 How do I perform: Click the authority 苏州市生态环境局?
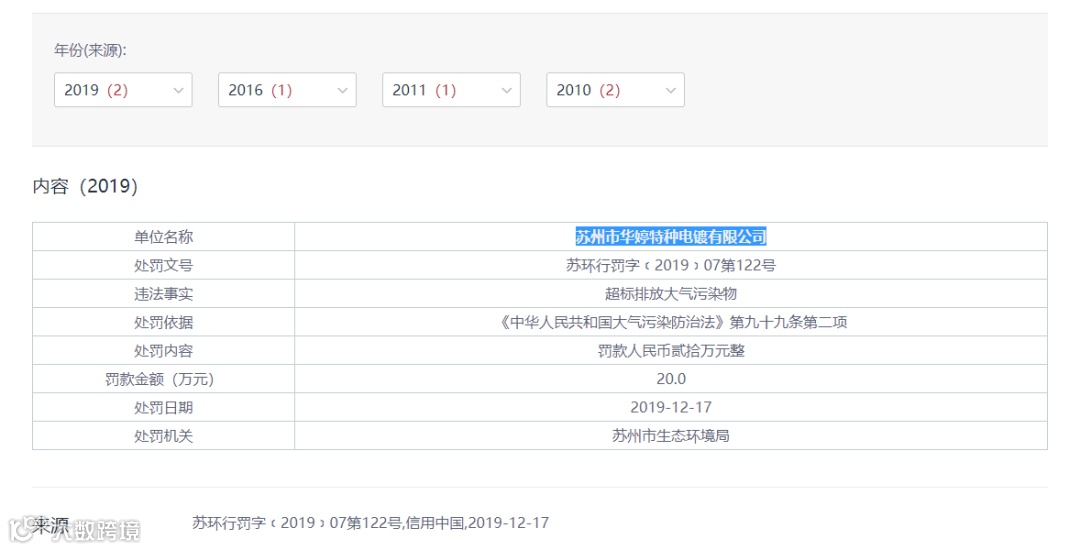pyautogui.click(x=671, y=436)
